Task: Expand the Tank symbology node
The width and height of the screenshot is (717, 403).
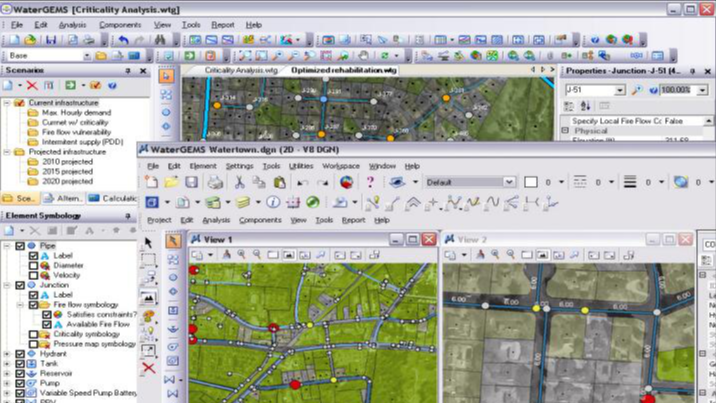Action: [x=7, y=364]
